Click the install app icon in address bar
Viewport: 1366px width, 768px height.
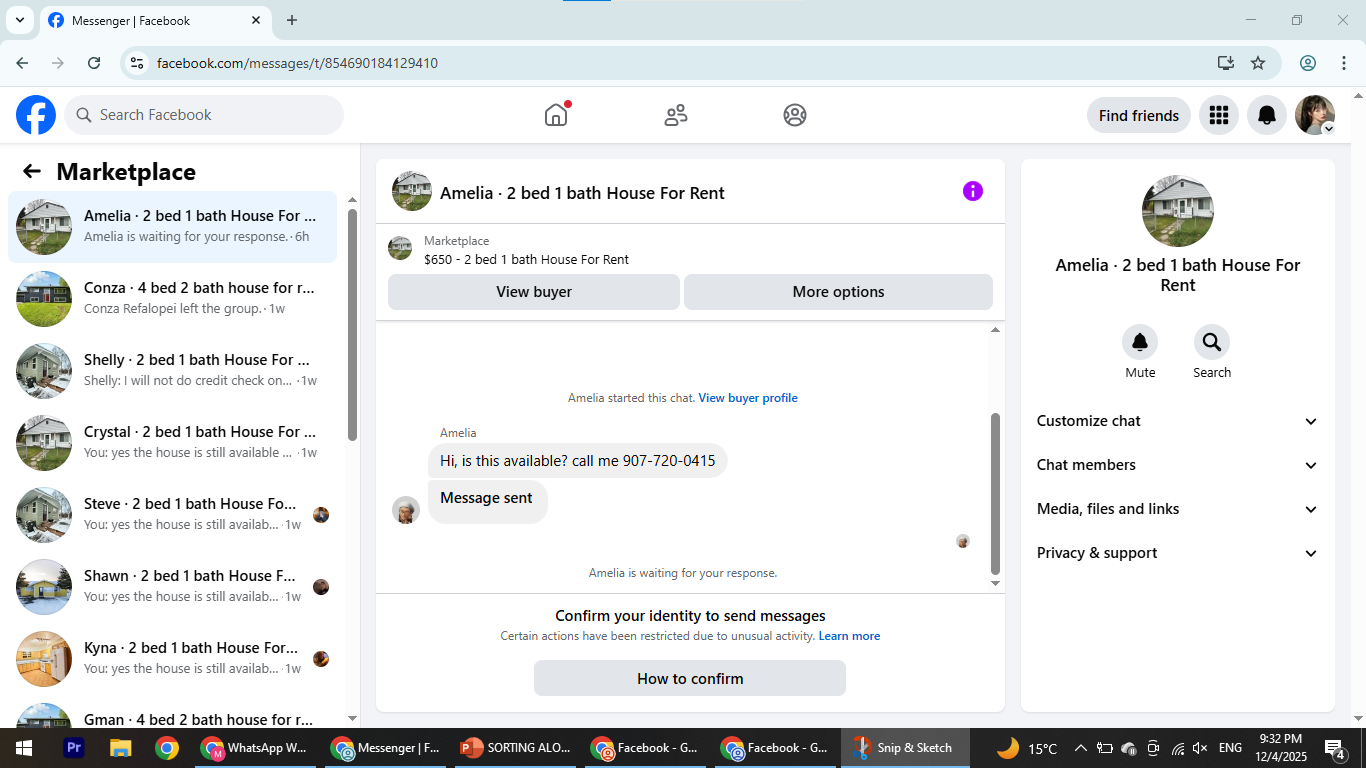coord(1226,63)
